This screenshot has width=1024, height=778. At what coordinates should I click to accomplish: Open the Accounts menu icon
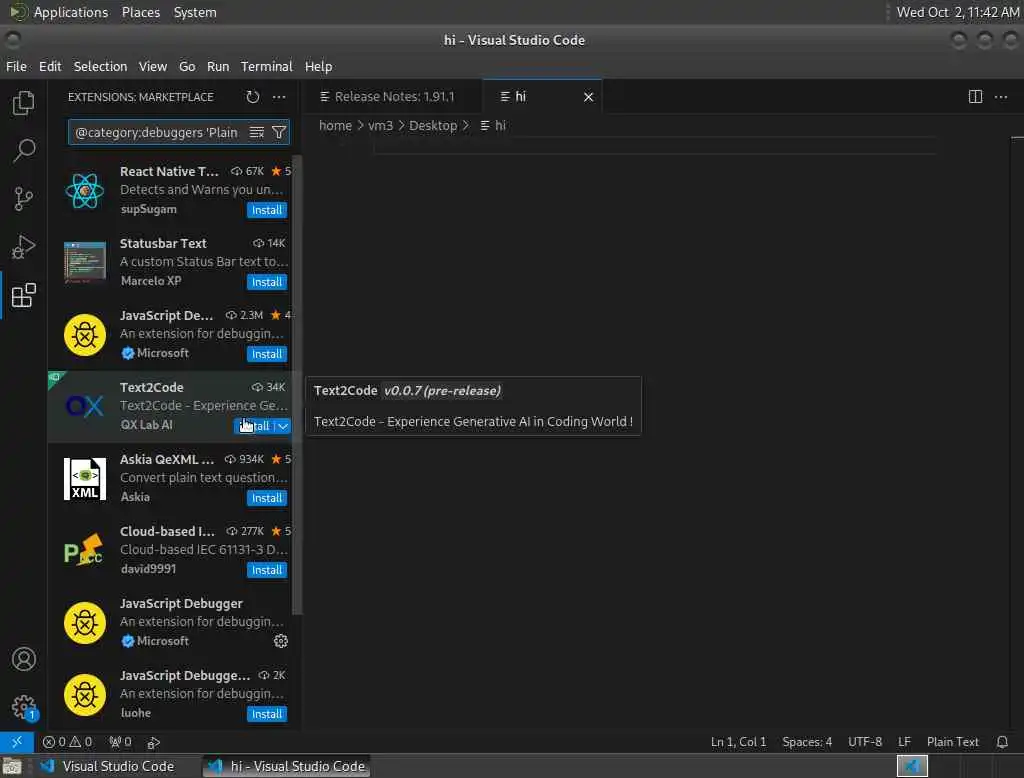click(x=24, y=659)
